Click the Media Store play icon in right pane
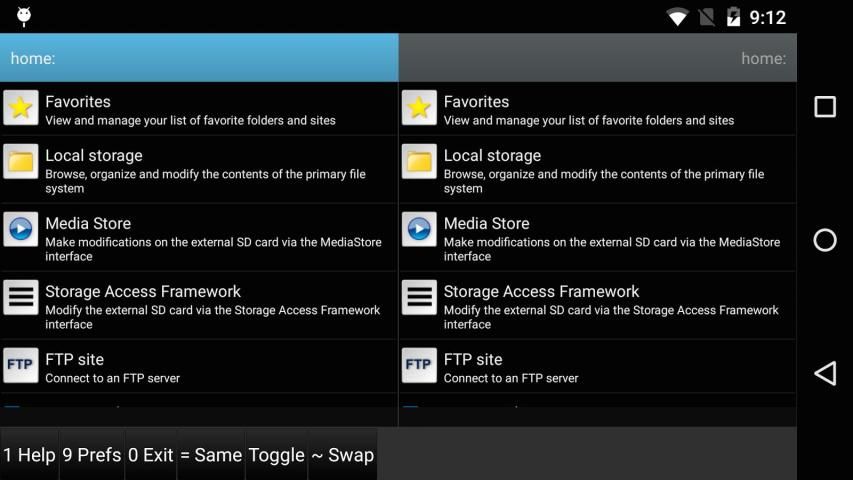 point(420,230)
